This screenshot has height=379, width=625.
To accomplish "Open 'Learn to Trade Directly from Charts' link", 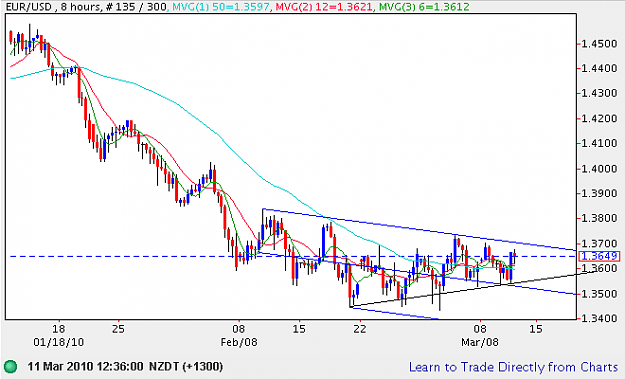I will click(x=513, y=367).
